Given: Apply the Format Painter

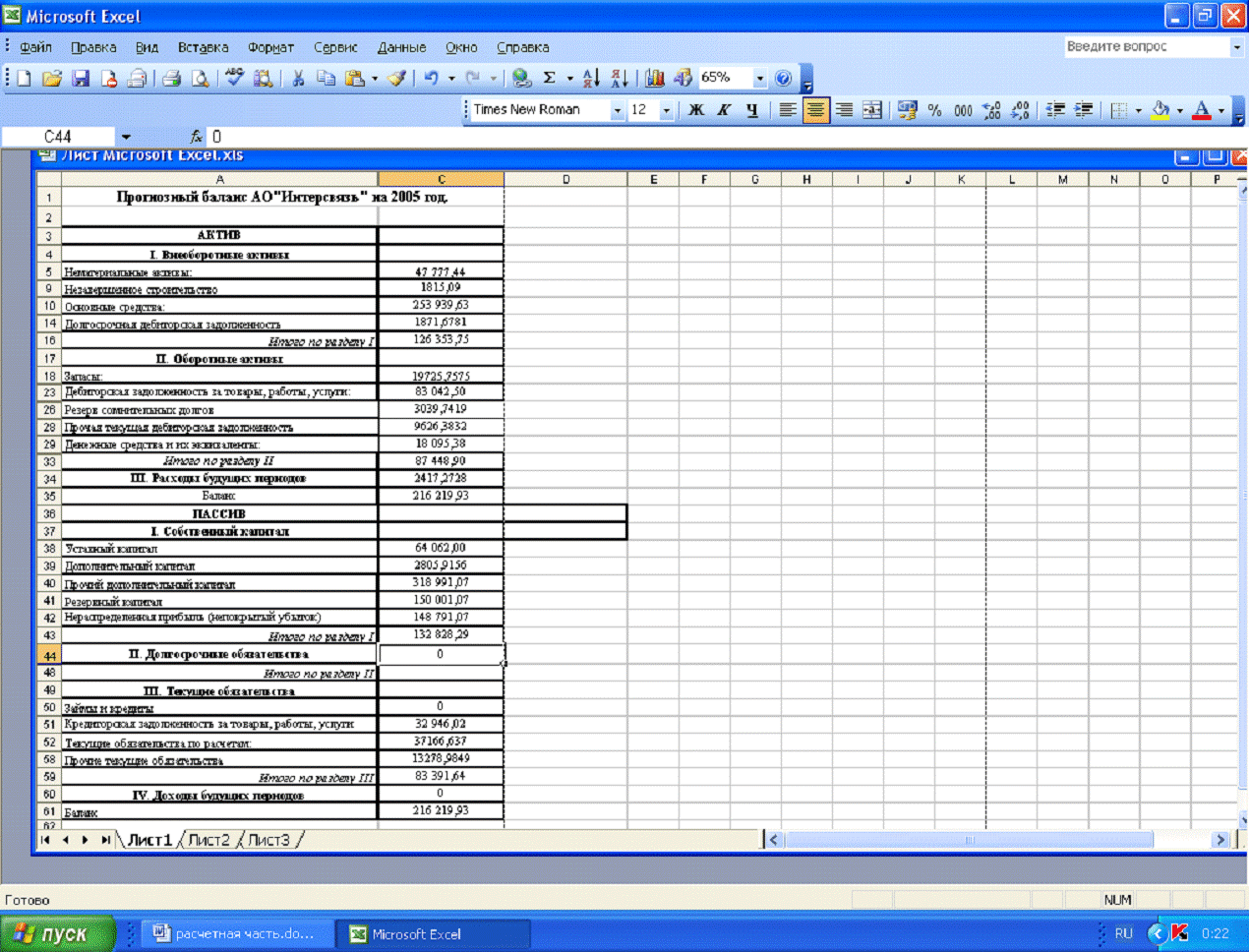Looking at the screenshot, I should pos(393,78).
